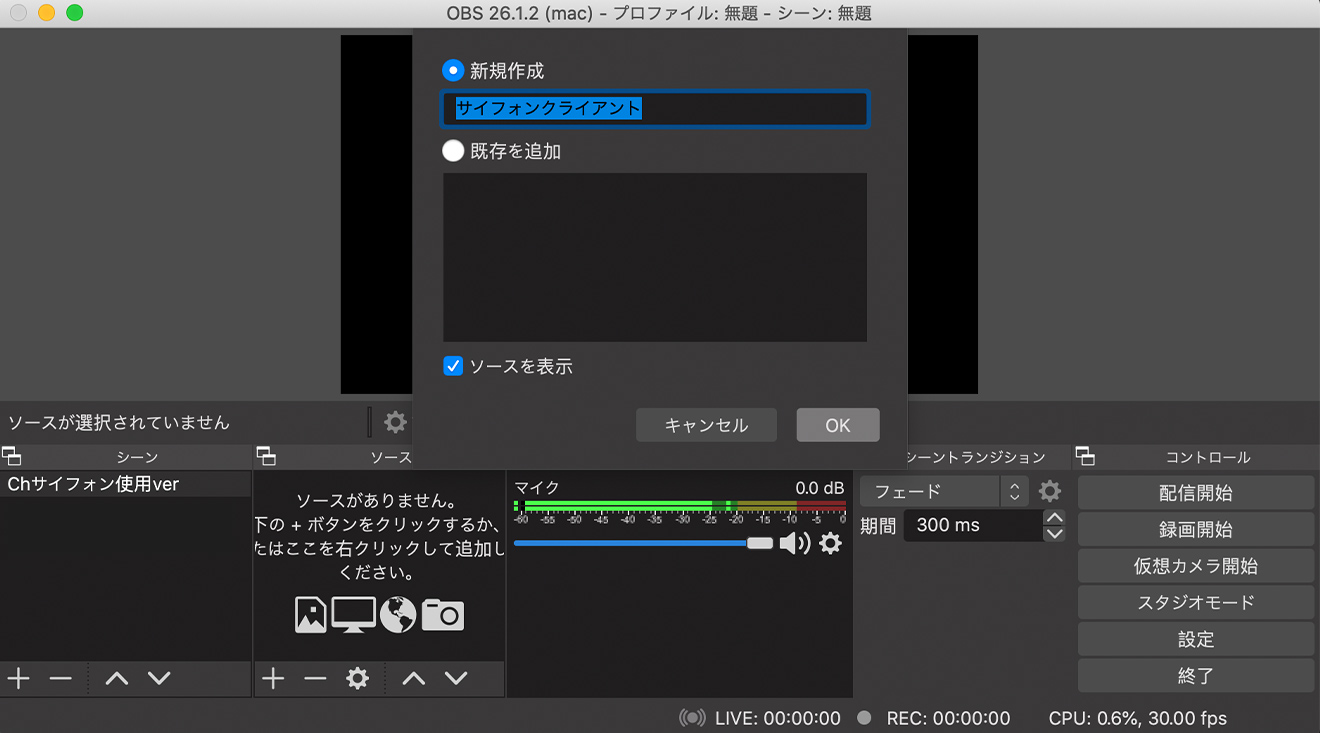Screen dimensions: 1320x733
Task: Click the キャンセル button
Action: pyautogui.click(x=706, y=424)
